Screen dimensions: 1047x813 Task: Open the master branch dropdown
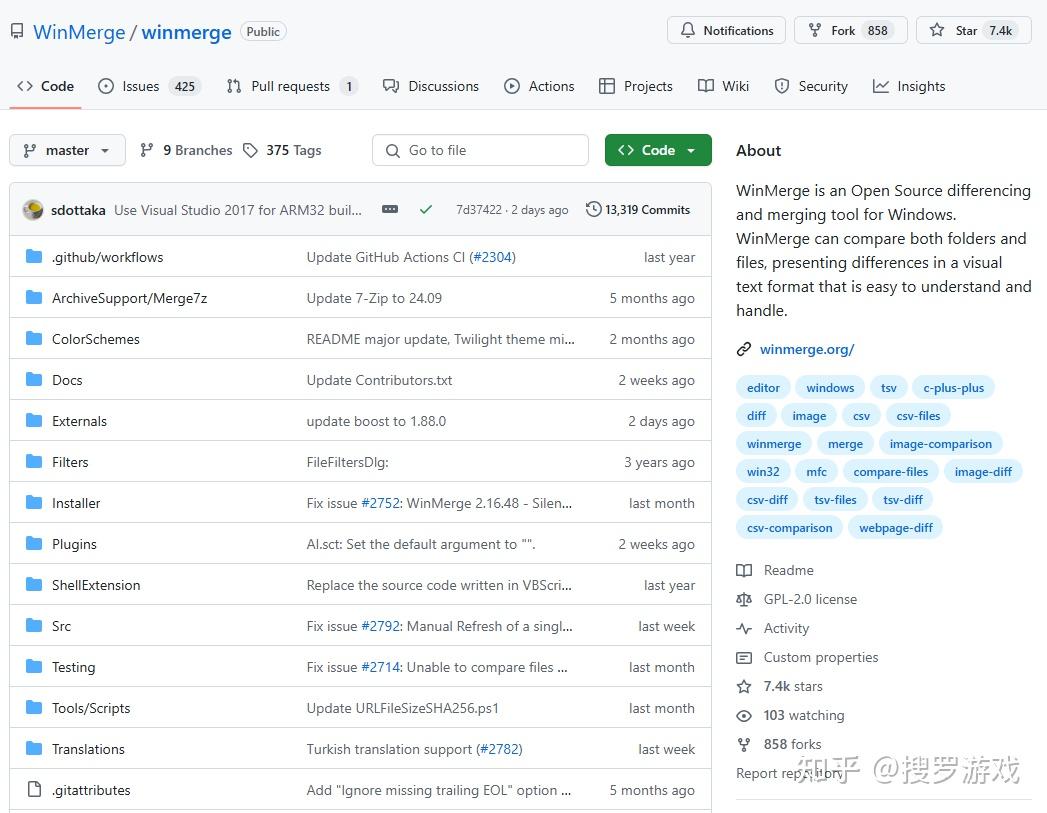point(67,150)
